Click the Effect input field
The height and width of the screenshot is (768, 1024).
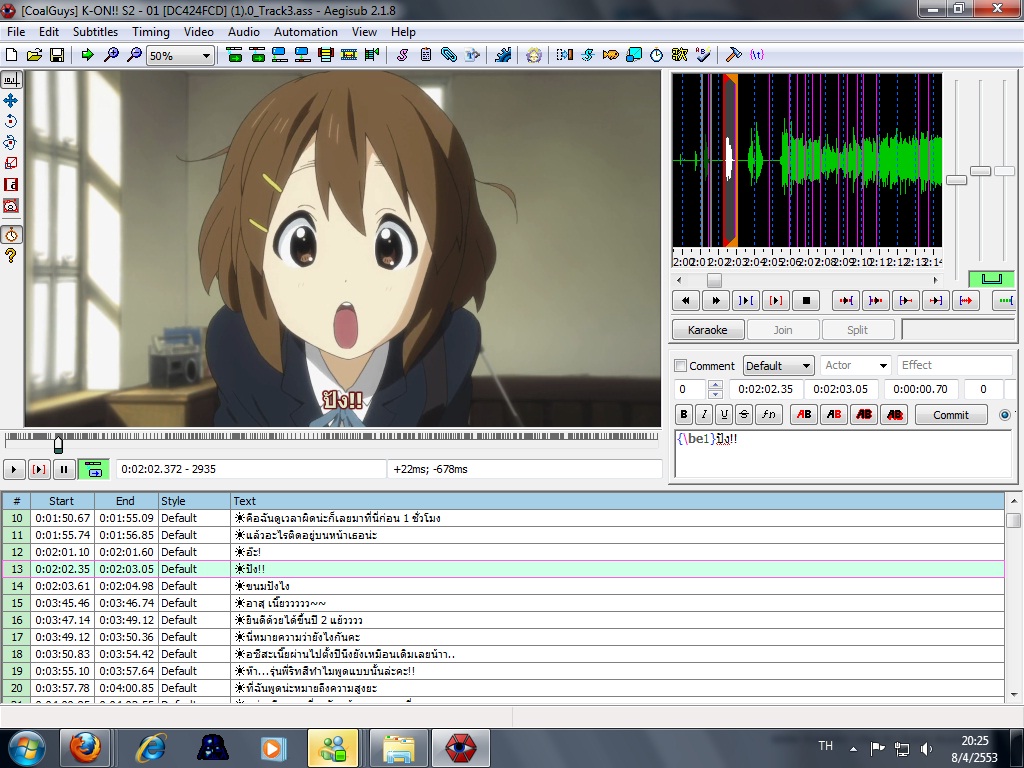coord(954,365)
